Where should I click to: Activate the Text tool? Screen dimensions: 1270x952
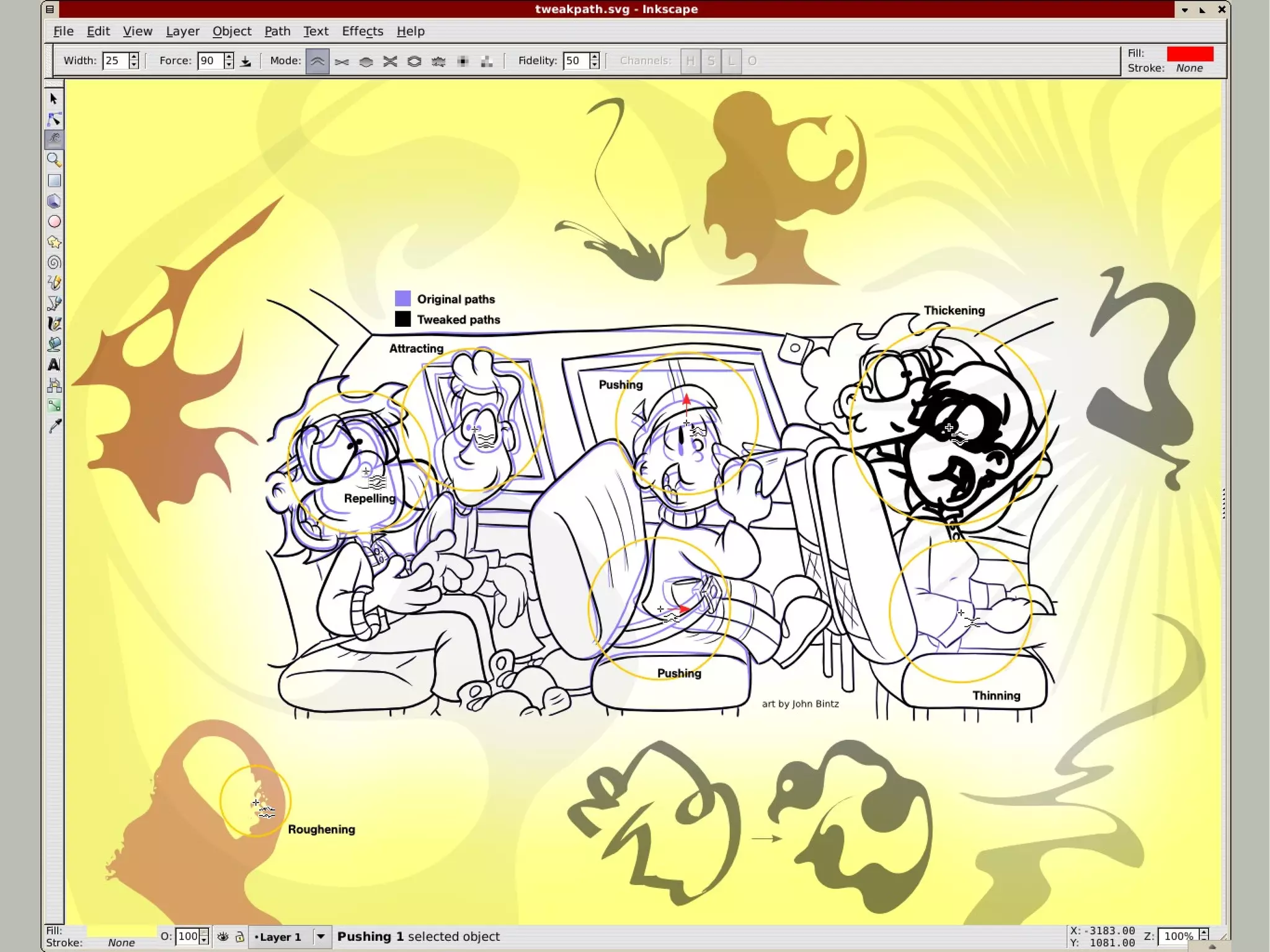click(54, 365)
